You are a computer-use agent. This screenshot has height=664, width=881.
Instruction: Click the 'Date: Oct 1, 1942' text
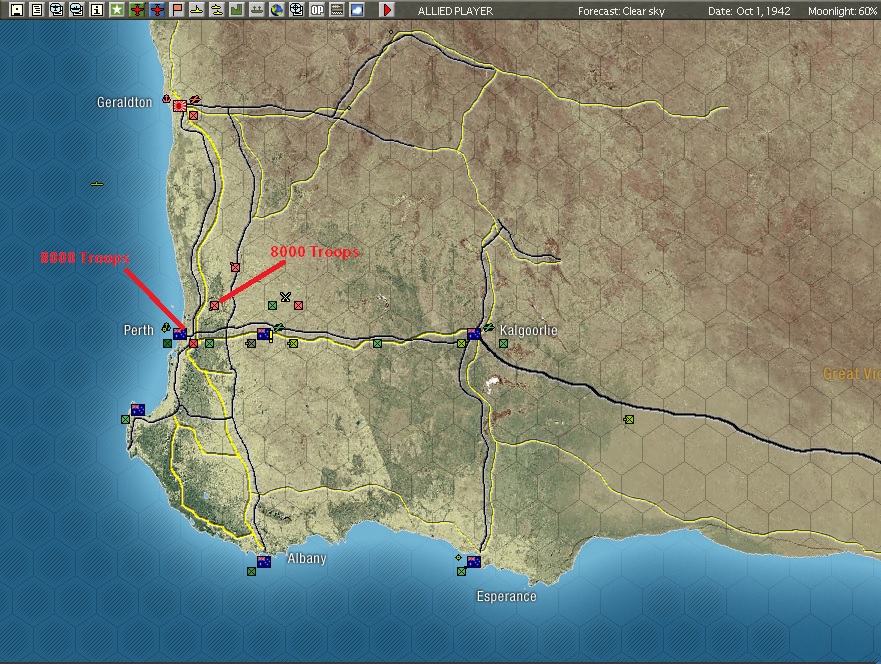[x=749, y=11]
